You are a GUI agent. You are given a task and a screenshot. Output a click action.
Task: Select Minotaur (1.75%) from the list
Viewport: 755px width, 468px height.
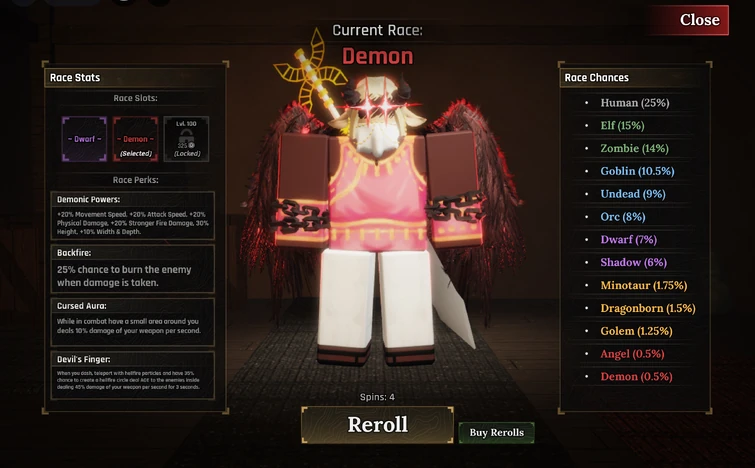point(643,286)
